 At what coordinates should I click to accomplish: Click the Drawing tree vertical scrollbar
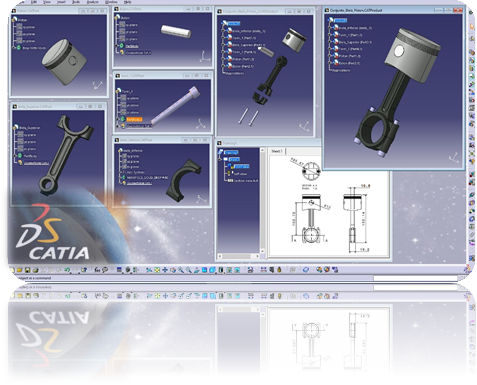(x=262, y=201)
